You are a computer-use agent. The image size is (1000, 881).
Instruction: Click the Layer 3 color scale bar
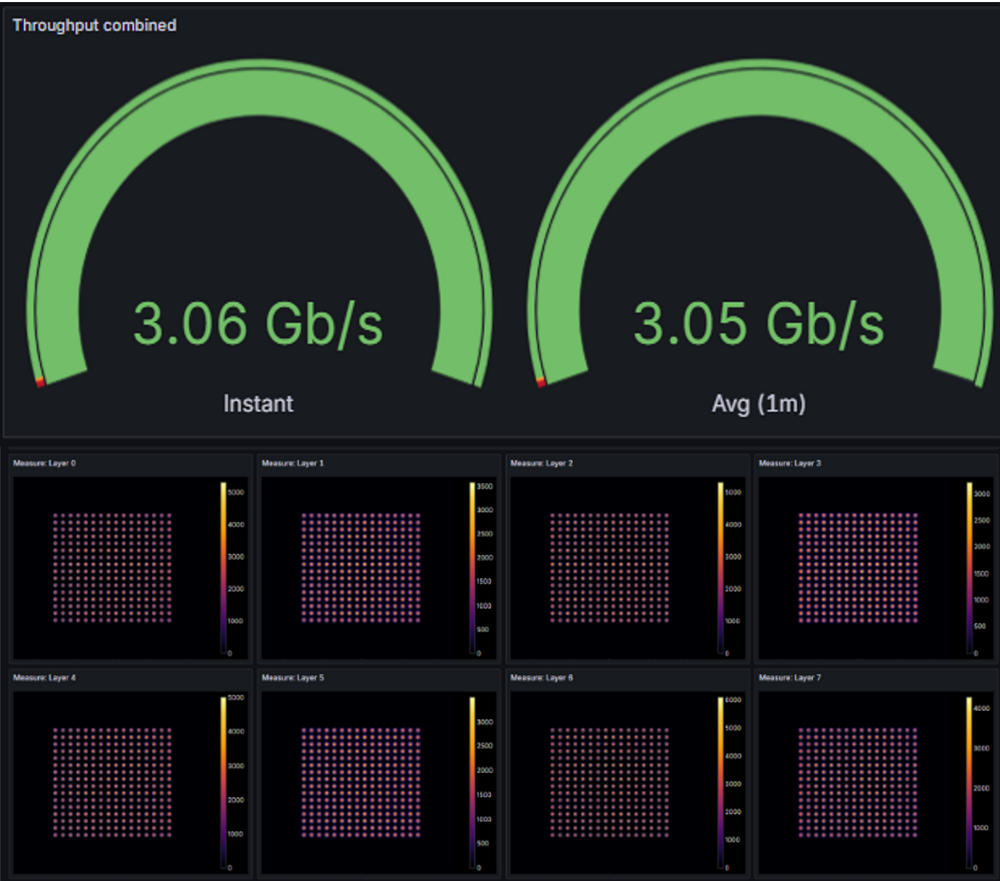click(969, 568)
